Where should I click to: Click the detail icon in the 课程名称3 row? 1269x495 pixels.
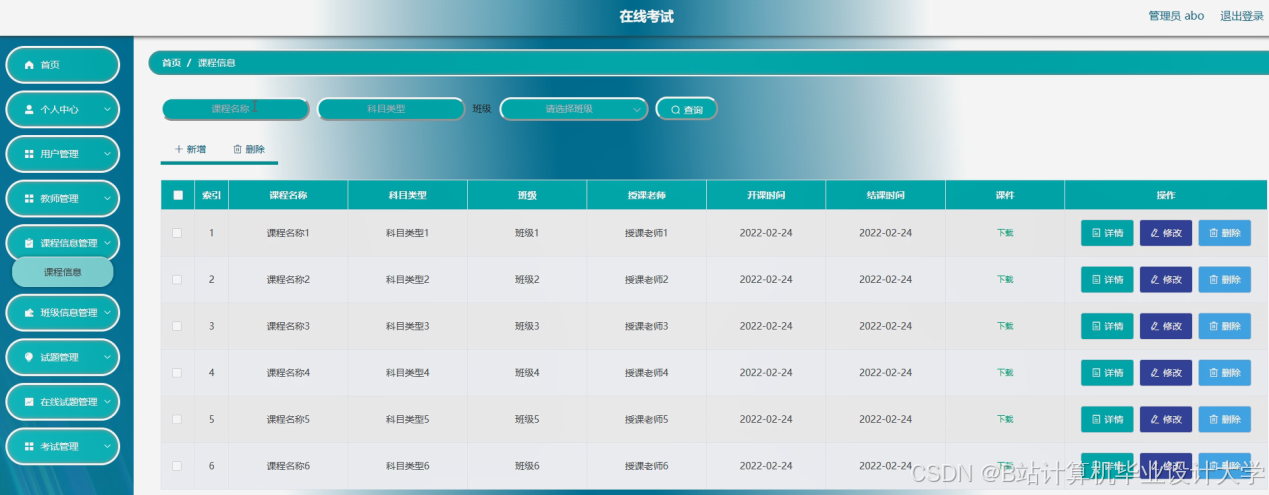pyautogui.click(x=1096, y=326)
